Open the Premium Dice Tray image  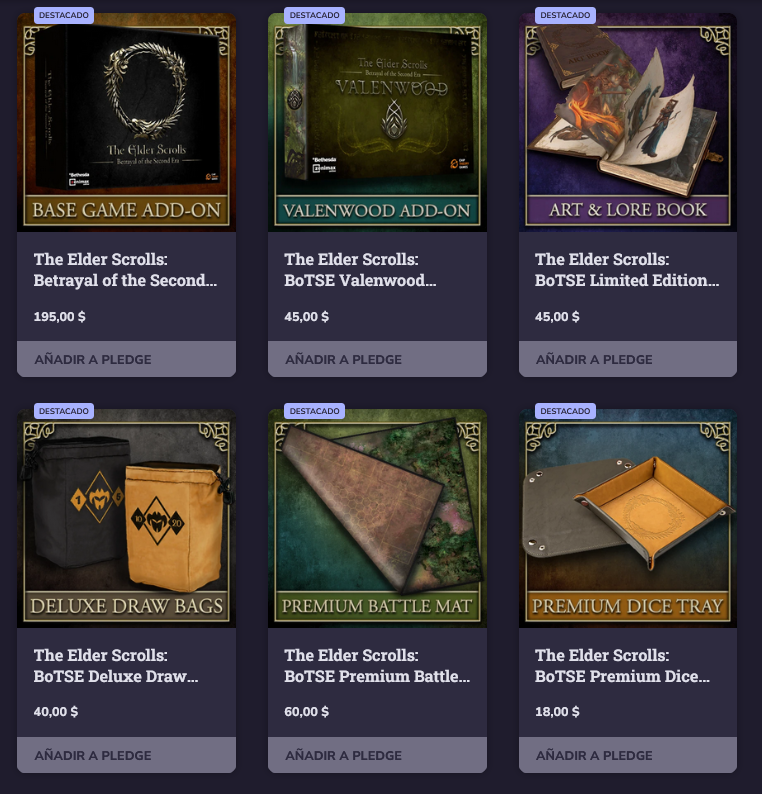coord(628,519)
